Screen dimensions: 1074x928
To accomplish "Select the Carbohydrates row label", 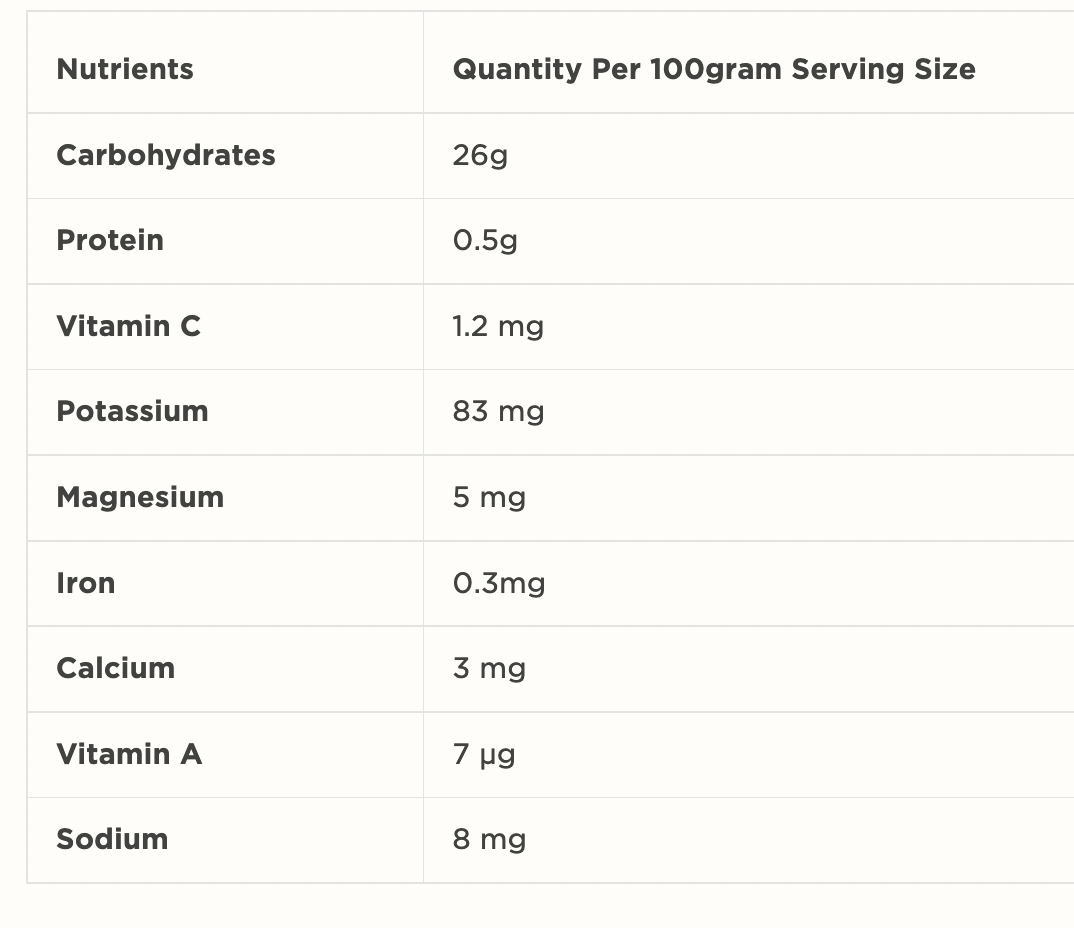I will (166, 155).
